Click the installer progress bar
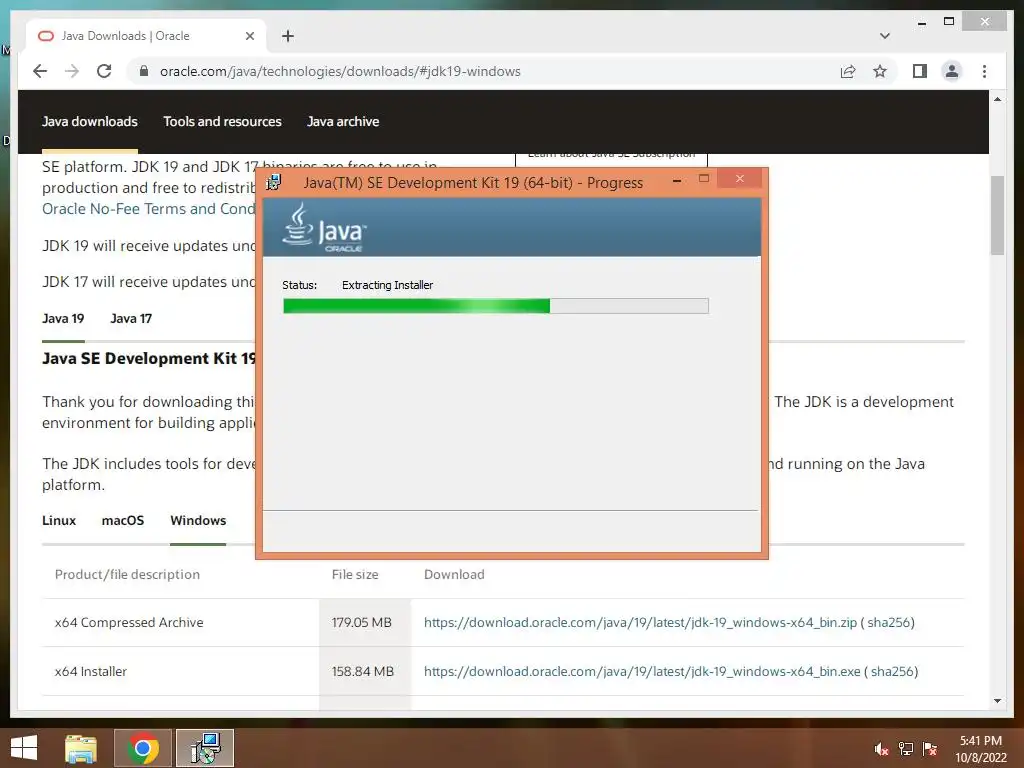1024x768 pixels. pyautogui.click(x=496, y=306)
